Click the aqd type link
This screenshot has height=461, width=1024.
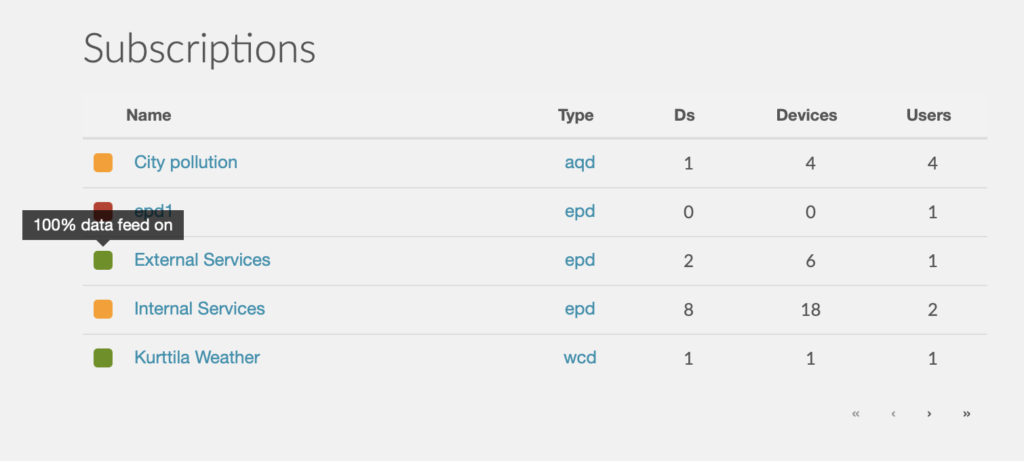580,163
